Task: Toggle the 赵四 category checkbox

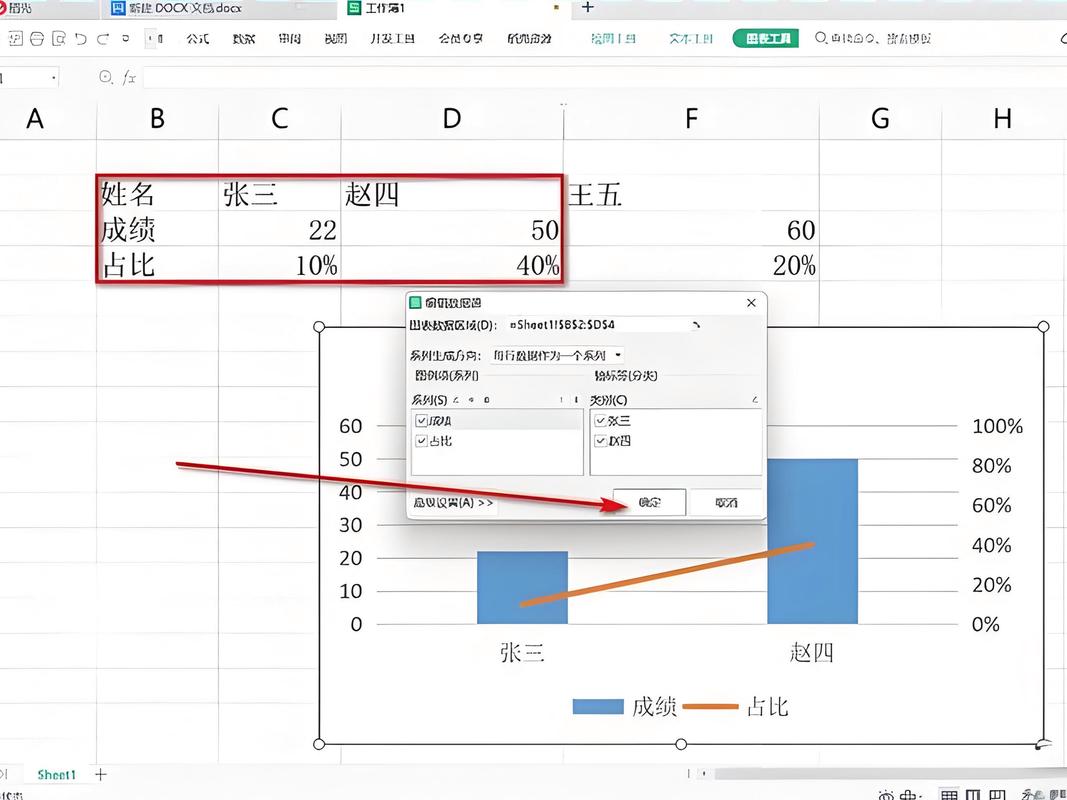Action: 600,440
